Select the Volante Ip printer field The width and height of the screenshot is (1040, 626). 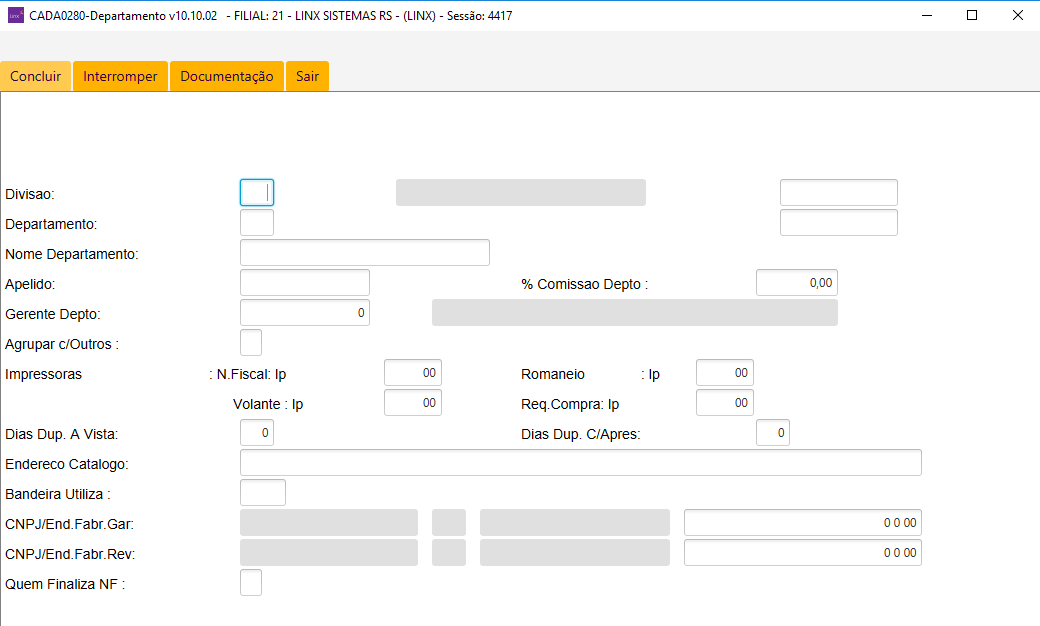tap(413, 403)
